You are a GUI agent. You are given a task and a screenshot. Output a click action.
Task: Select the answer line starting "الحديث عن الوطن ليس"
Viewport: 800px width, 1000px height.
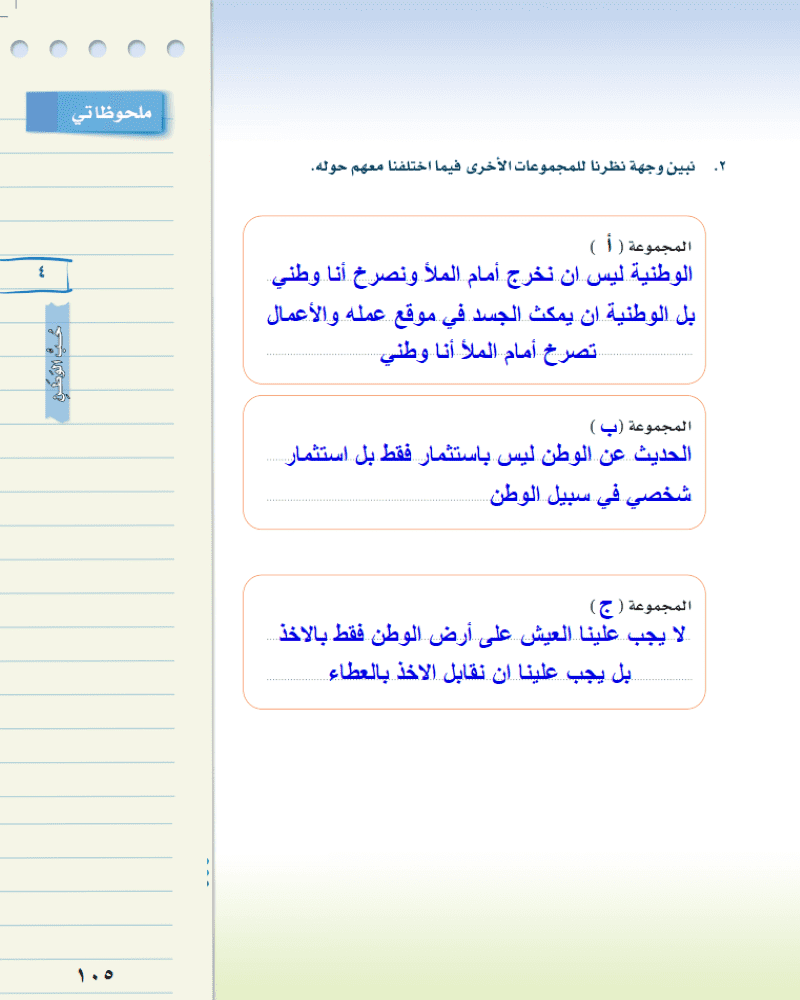(488, 455)
